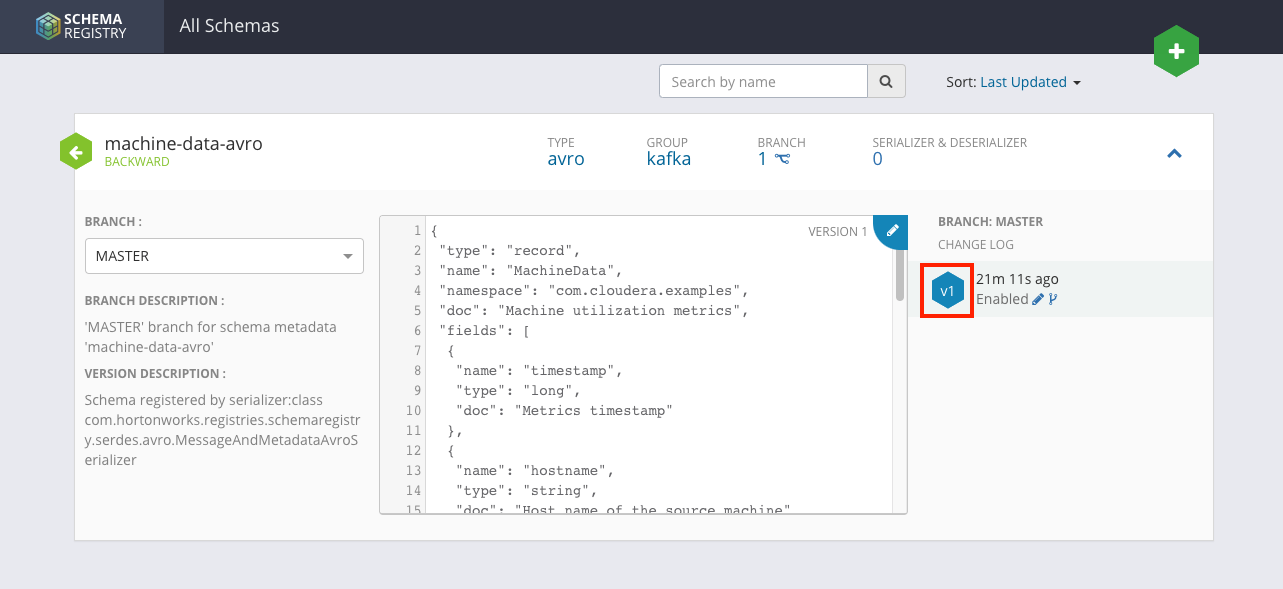The image size is (1283, 589).
Task: Click the All Schemas header title
Action: pyautogui.click(x=229, y=26)
